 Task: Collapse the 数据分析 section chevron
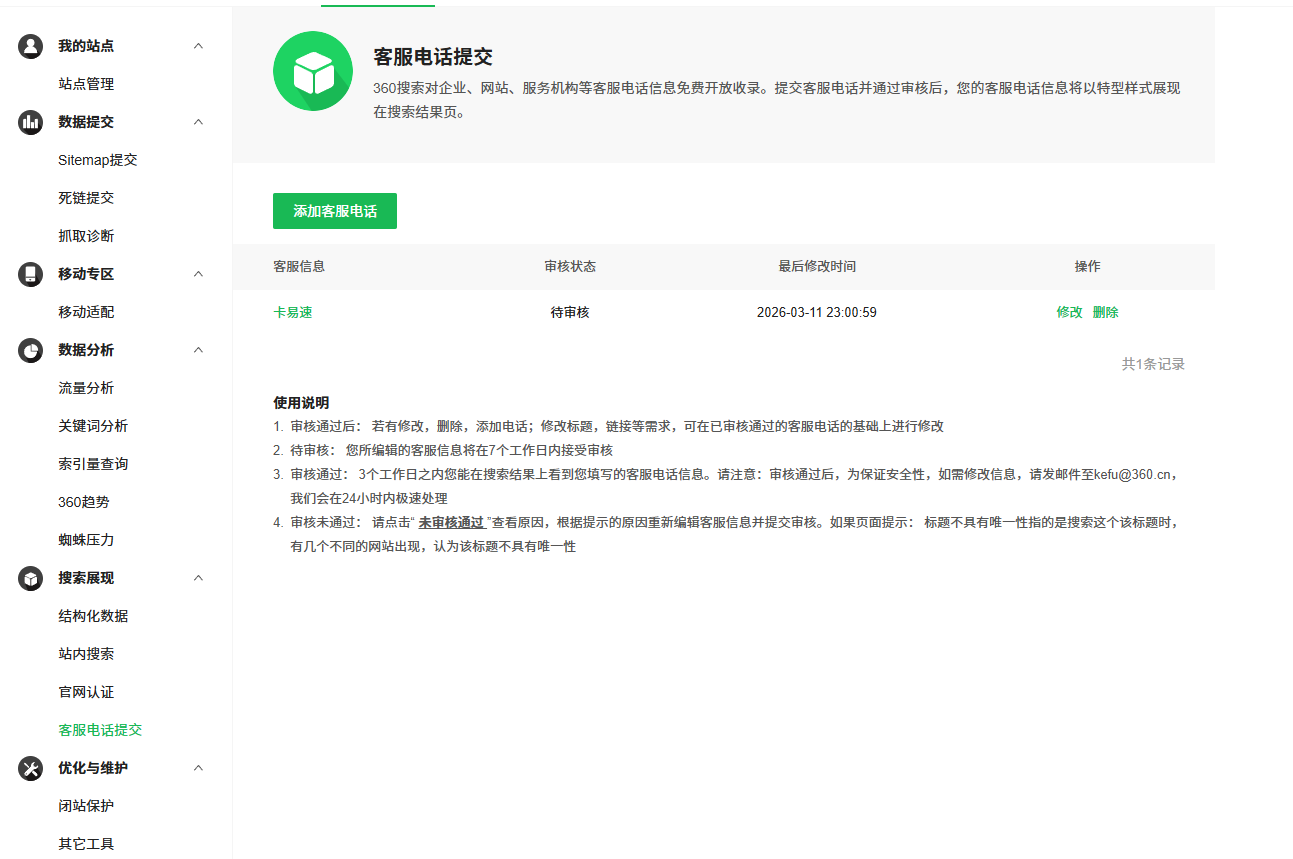click(x=198, y=350)
